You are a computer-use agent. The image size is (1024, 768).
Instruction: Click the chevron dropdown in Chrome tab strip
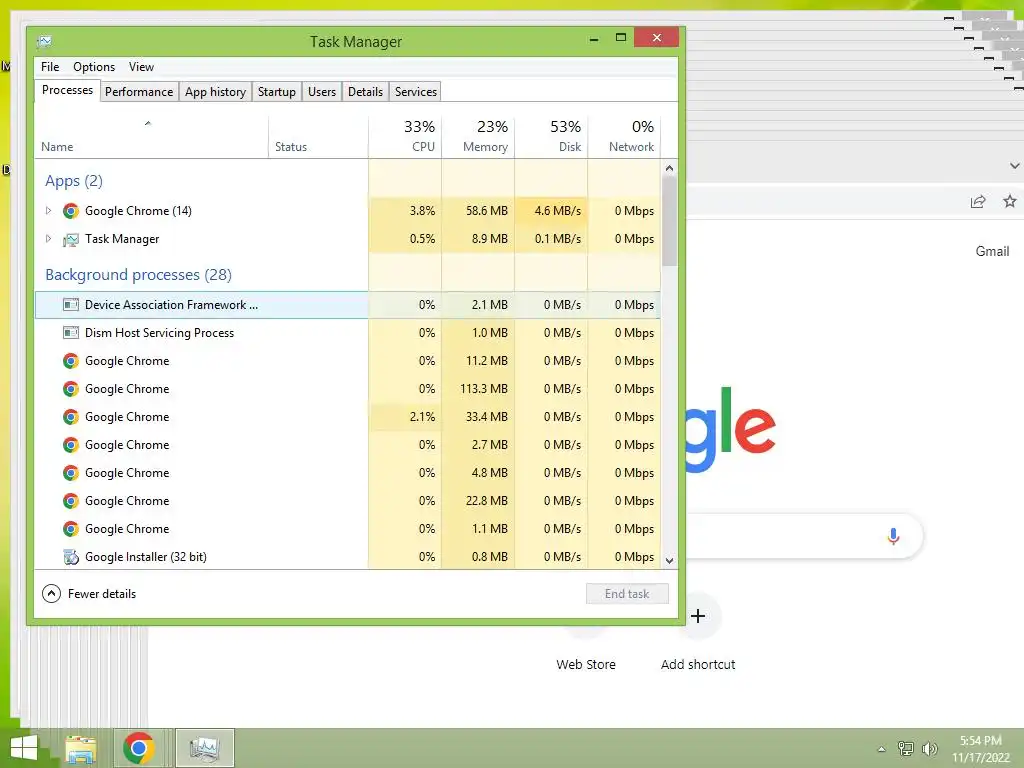[x=1014, y=166]
